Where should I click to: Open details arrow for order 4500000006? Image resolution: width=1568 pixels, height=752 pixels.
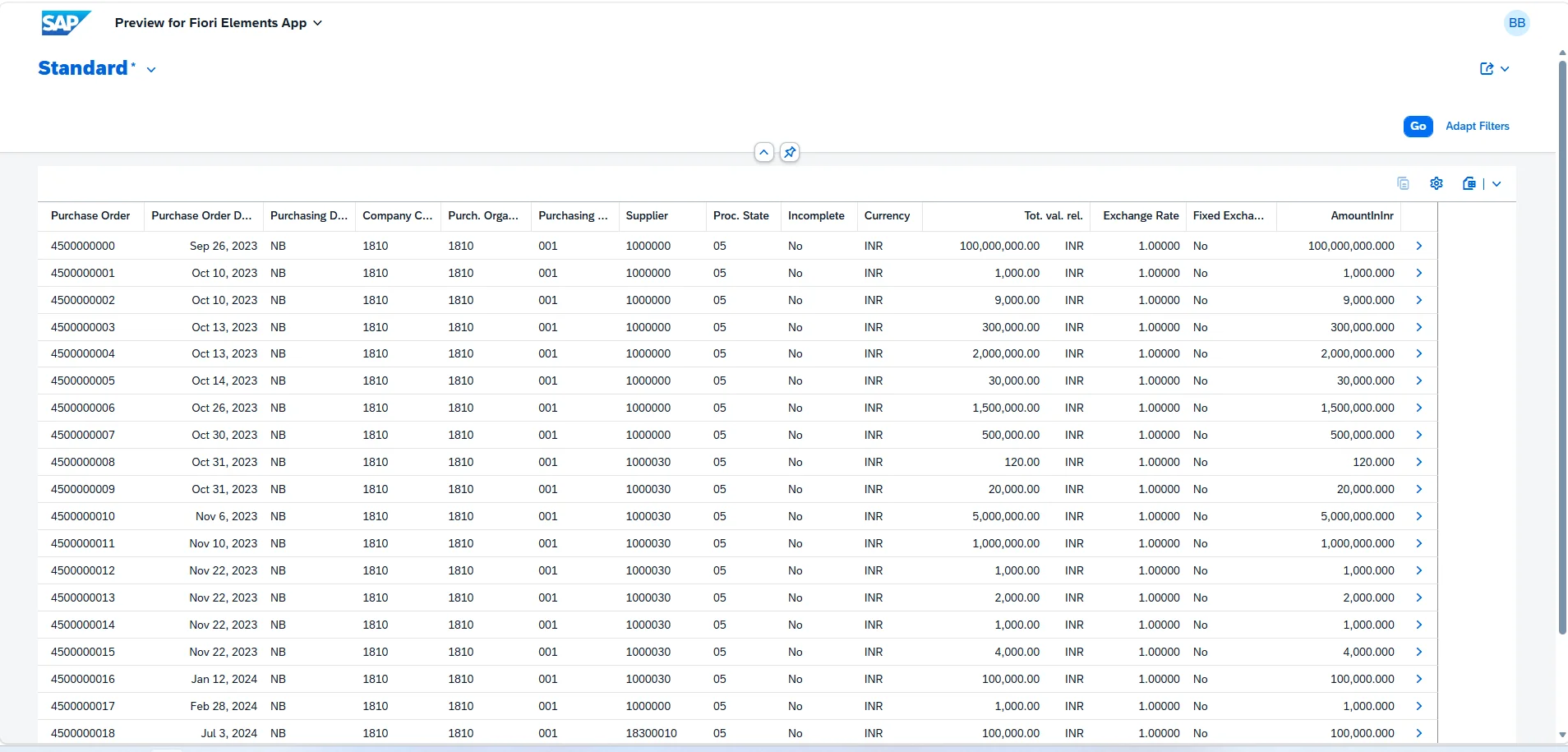(x=1419, y=408)
